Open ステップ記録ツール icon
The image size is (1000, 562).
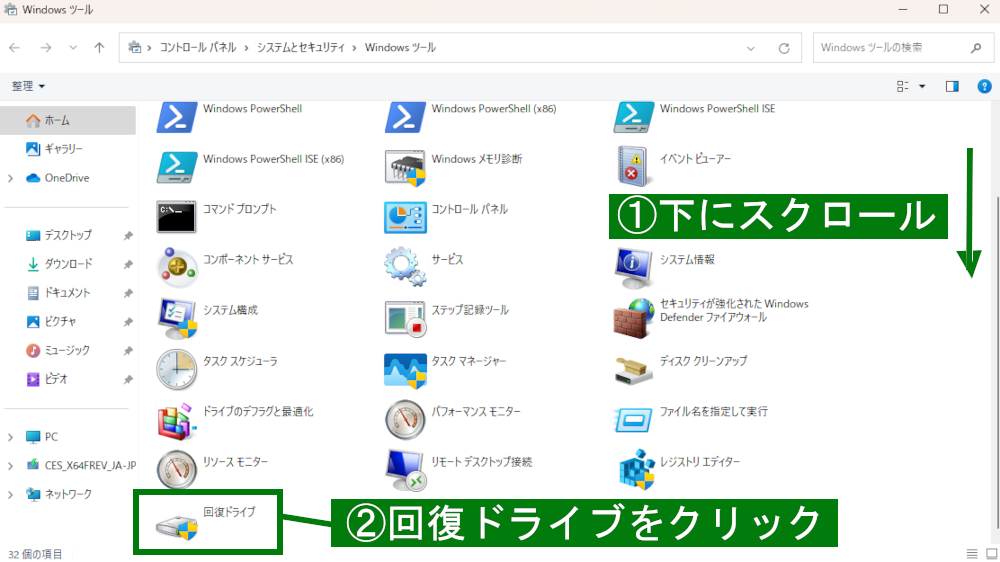405,318
